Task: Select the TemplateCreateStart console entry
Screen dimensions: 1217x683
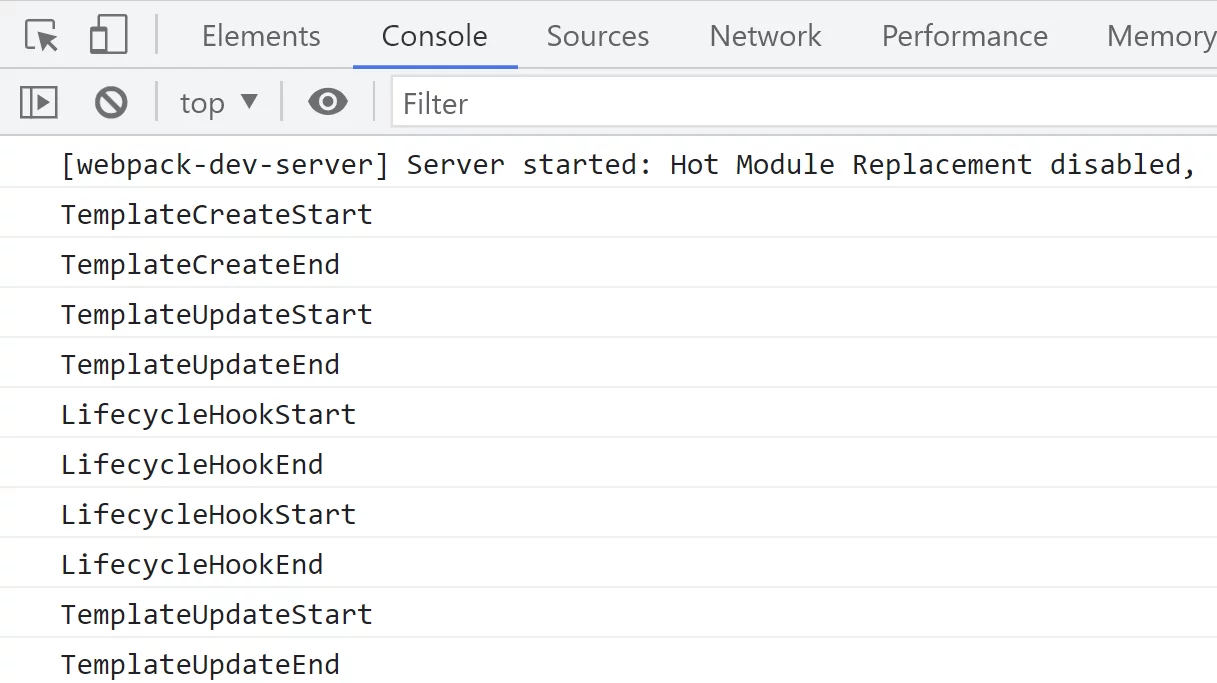Action: pos(216,213)
